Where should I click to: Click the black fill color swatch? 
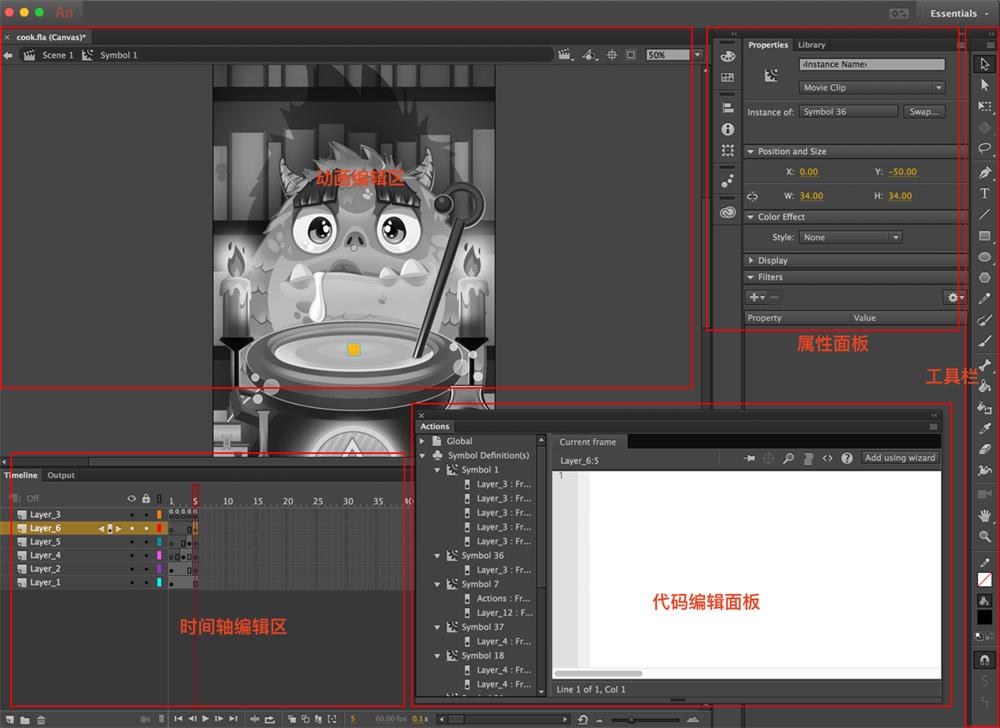point(984,618)
